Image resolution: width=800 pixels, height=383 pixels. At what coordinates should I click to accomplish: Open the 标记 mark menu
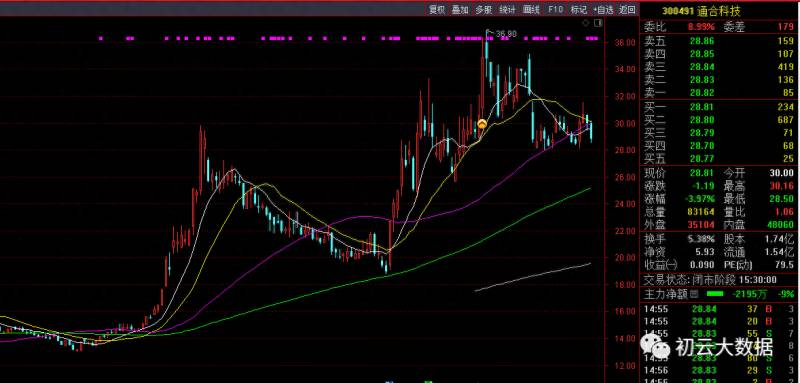click(x=579, y=9)
